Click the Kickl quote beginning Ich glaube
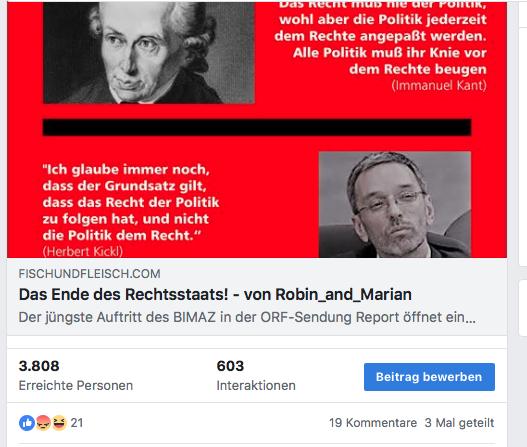 pos(131,202)
